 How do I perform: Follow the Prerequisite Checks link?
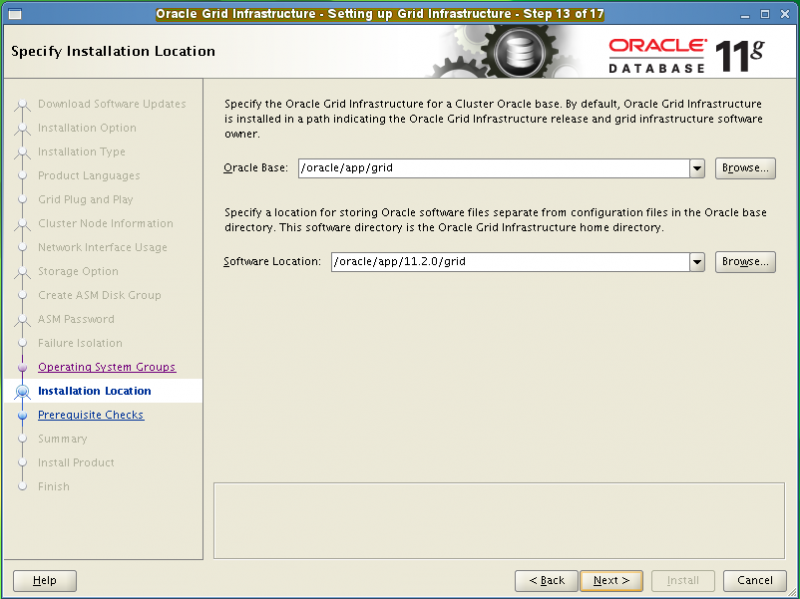pyautogui.click(x=90, y=414)
